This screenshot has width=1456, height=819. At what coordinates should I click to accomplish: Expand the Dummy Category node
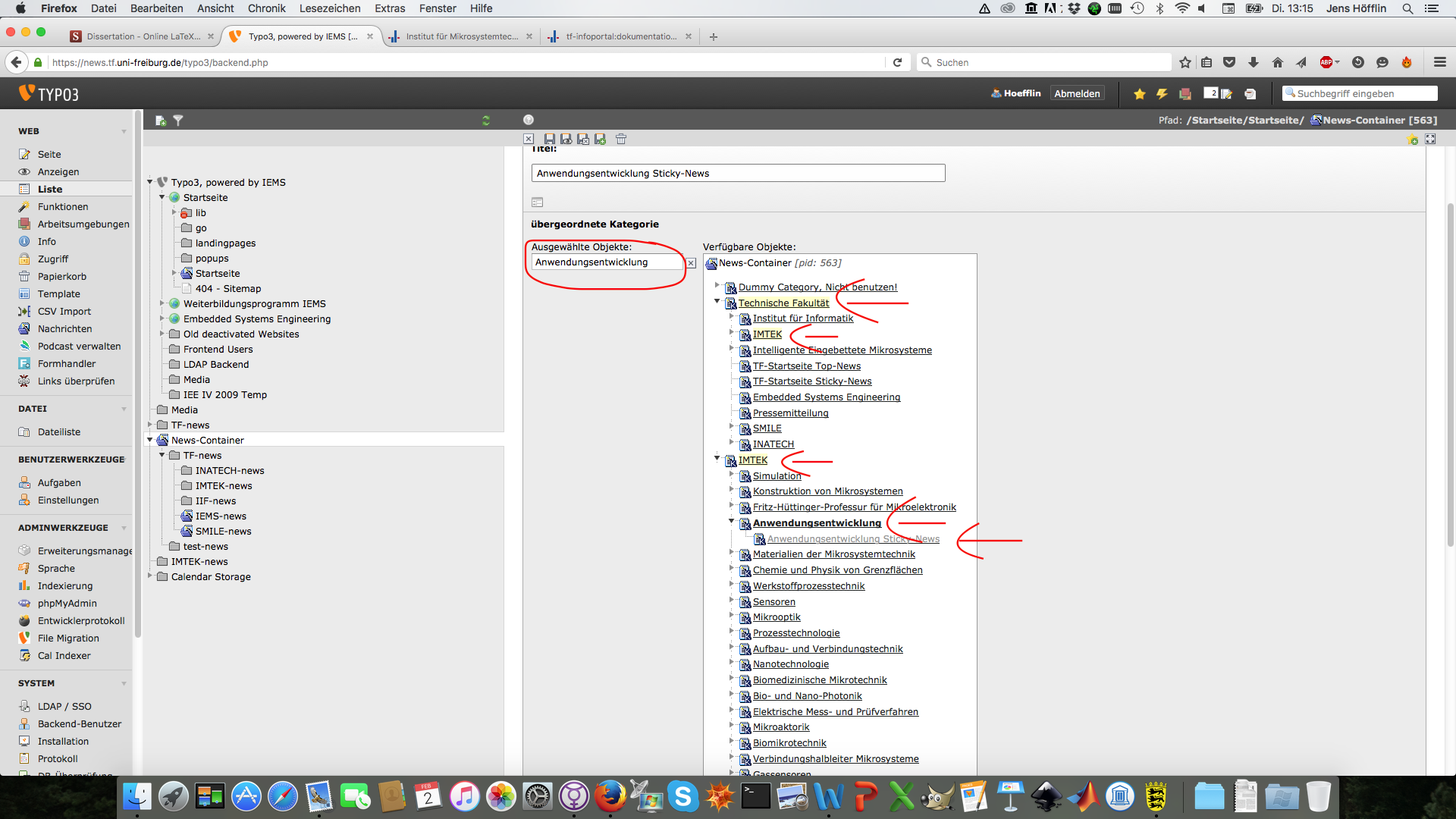click(x=717, y=286)
